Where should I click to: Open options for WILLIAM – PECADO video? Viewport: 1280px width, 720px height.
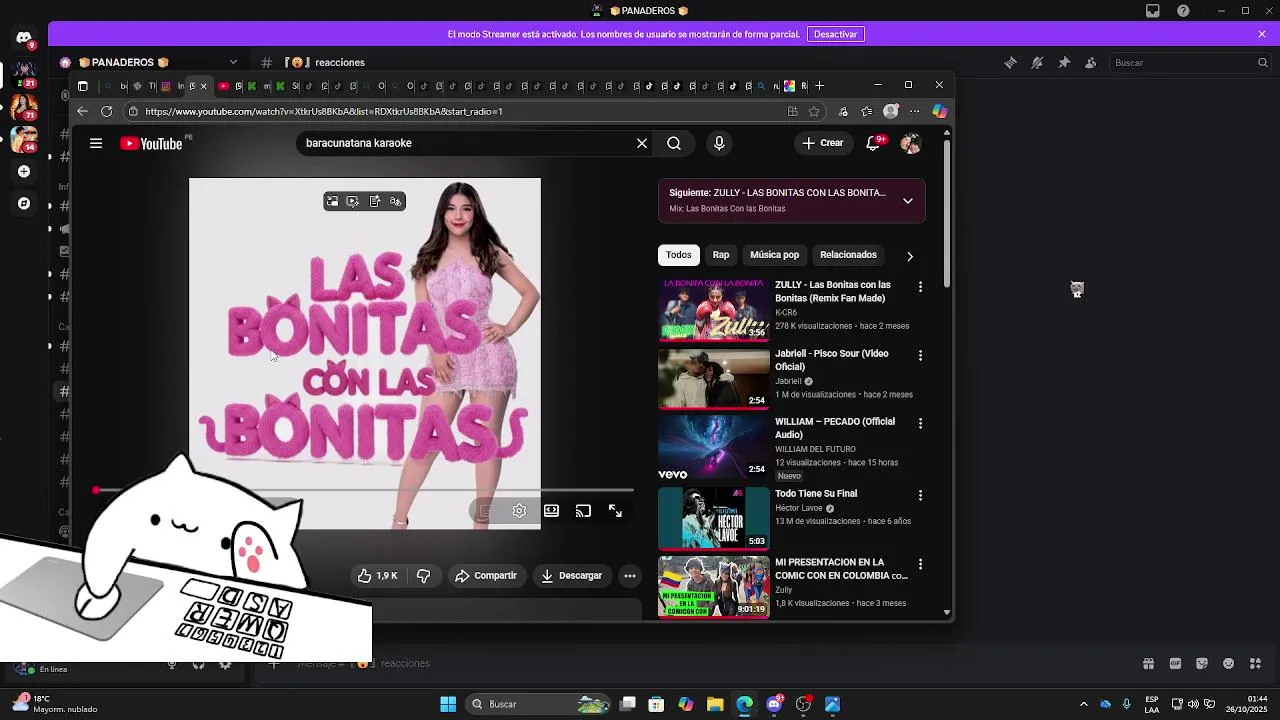(920, 424)
